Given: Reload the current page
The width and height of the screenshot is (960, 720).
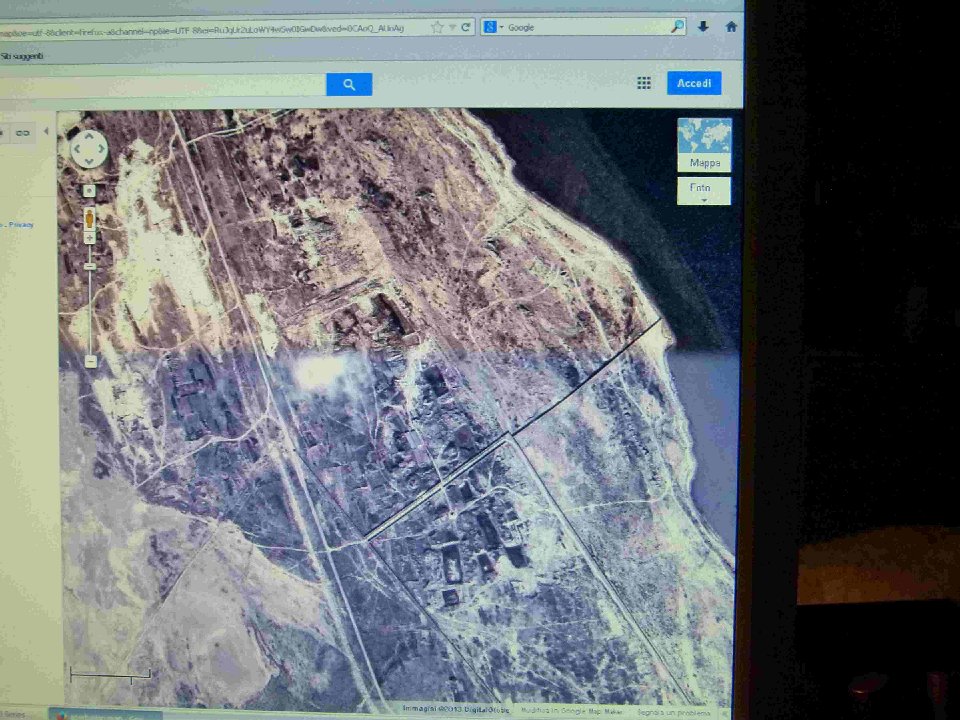Looking at the screenshot, I should (x=466, y=27).
